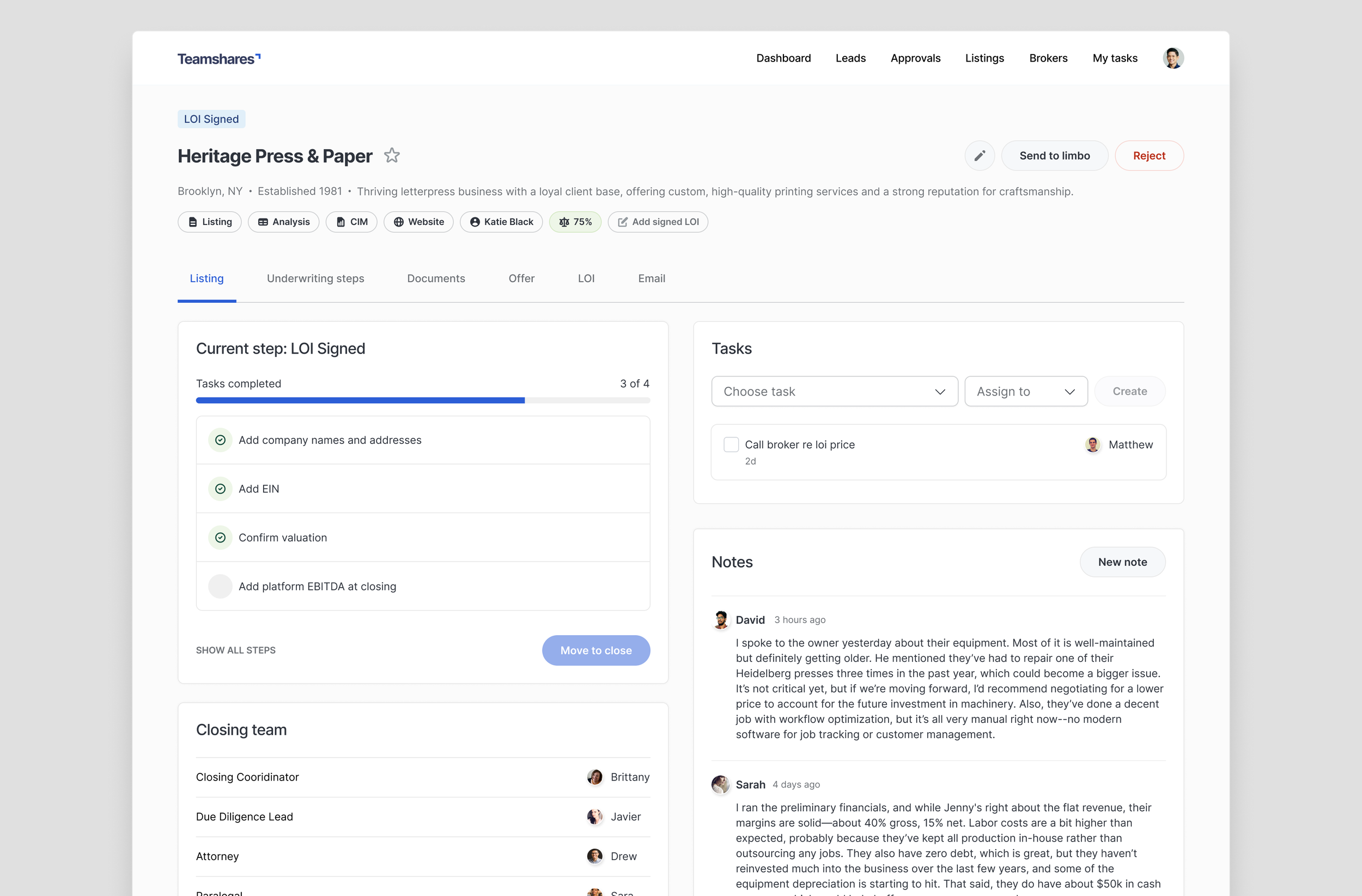Open the Assign to dropdown
Viewport: 1362px width, 896px height.
tap(1025, 392)
